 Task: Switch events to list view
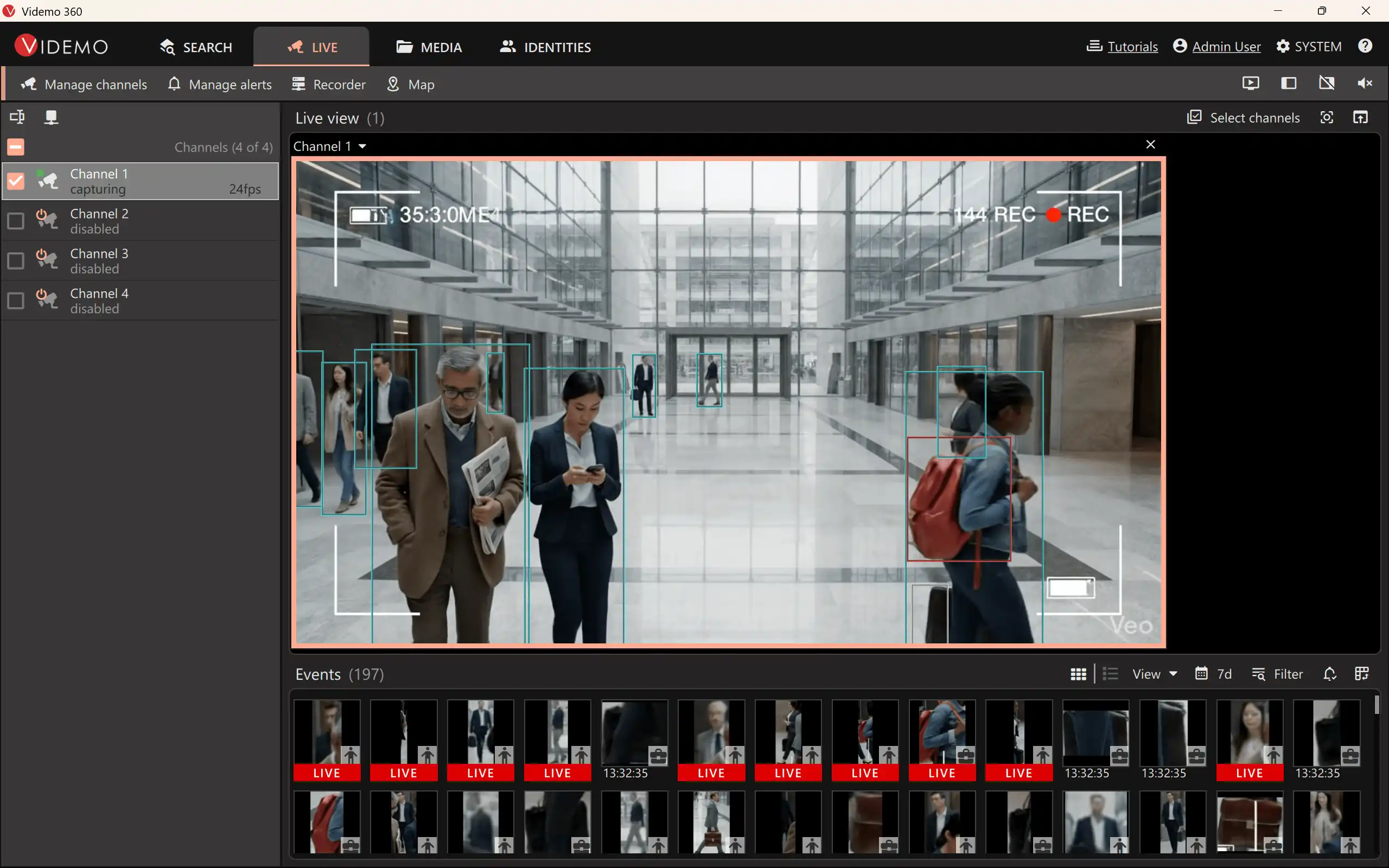point(1110,674)
